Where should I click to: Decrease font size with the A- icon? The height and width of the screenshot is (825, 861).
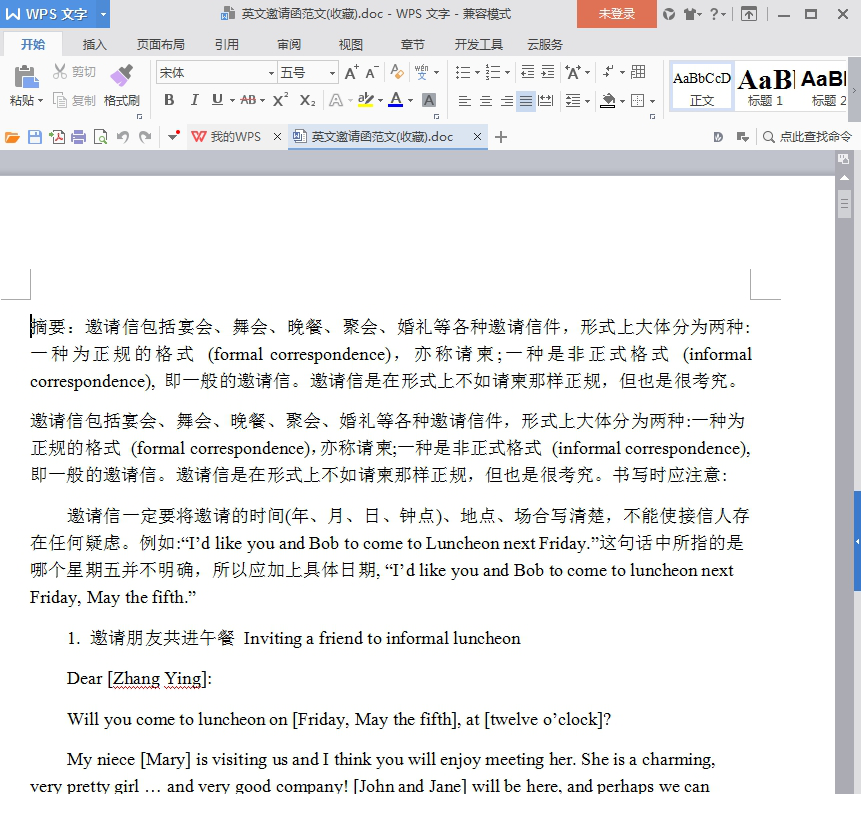coord(372,73)
